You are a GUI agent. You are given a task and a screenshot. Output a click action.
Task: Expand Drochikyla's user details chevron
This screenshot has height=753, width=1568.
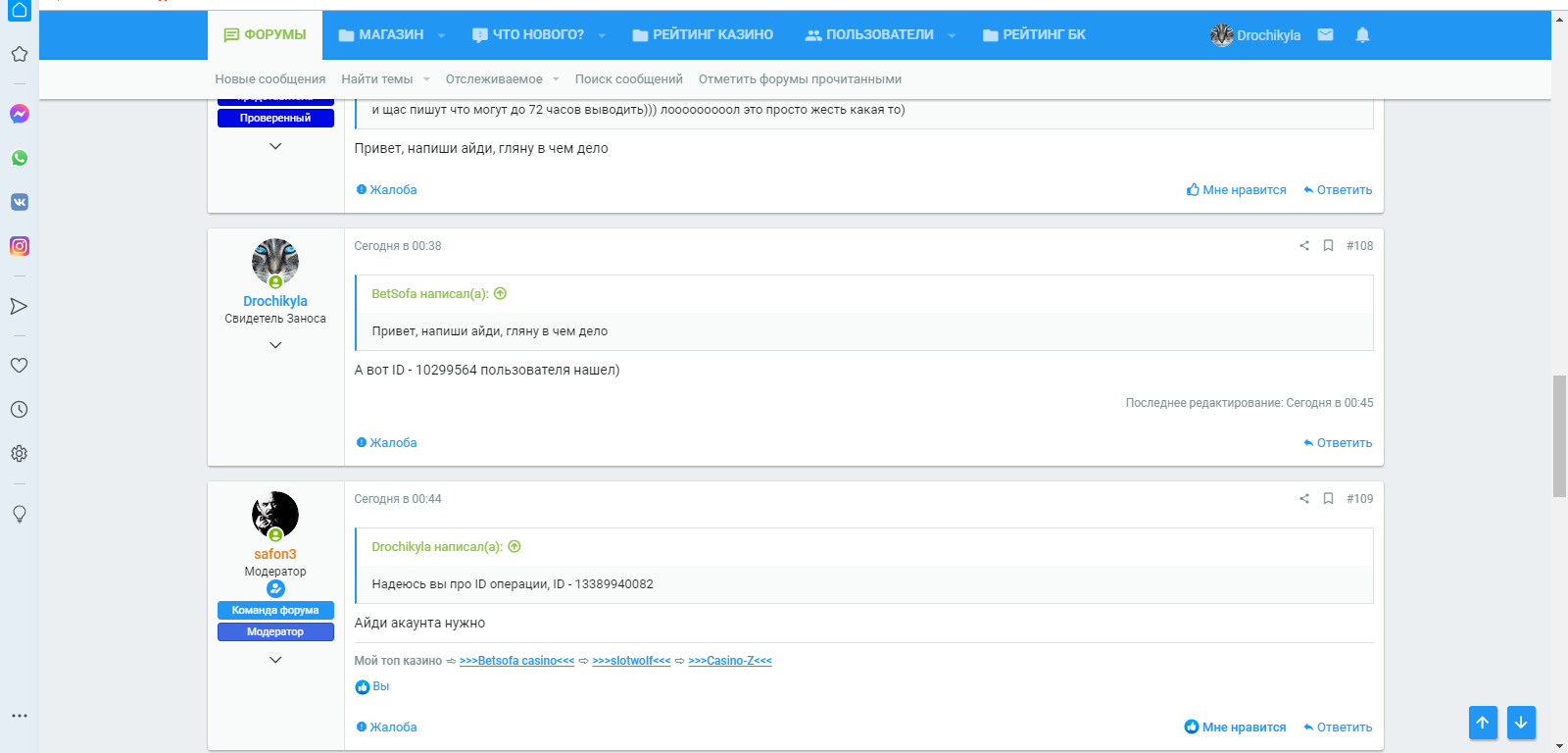(x=275, y=345)
